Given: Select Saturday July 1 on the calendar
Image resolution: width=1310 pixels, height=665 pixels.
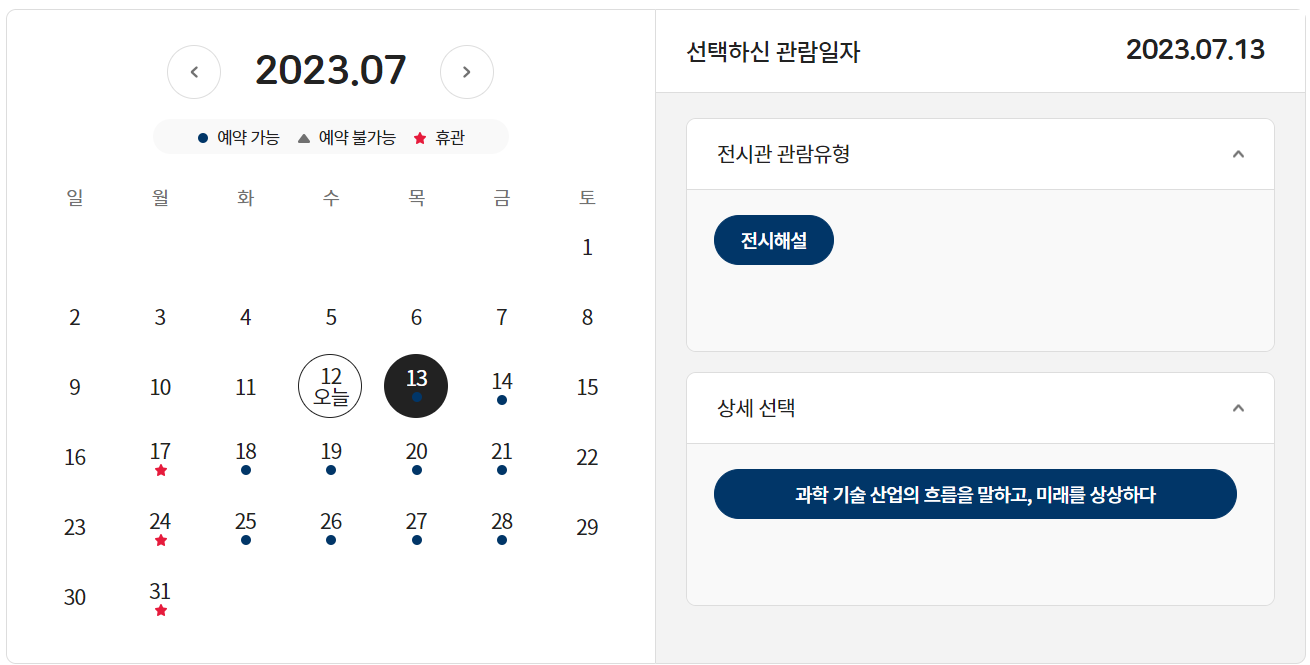Looking at the screenshot, I should (587, 247).
